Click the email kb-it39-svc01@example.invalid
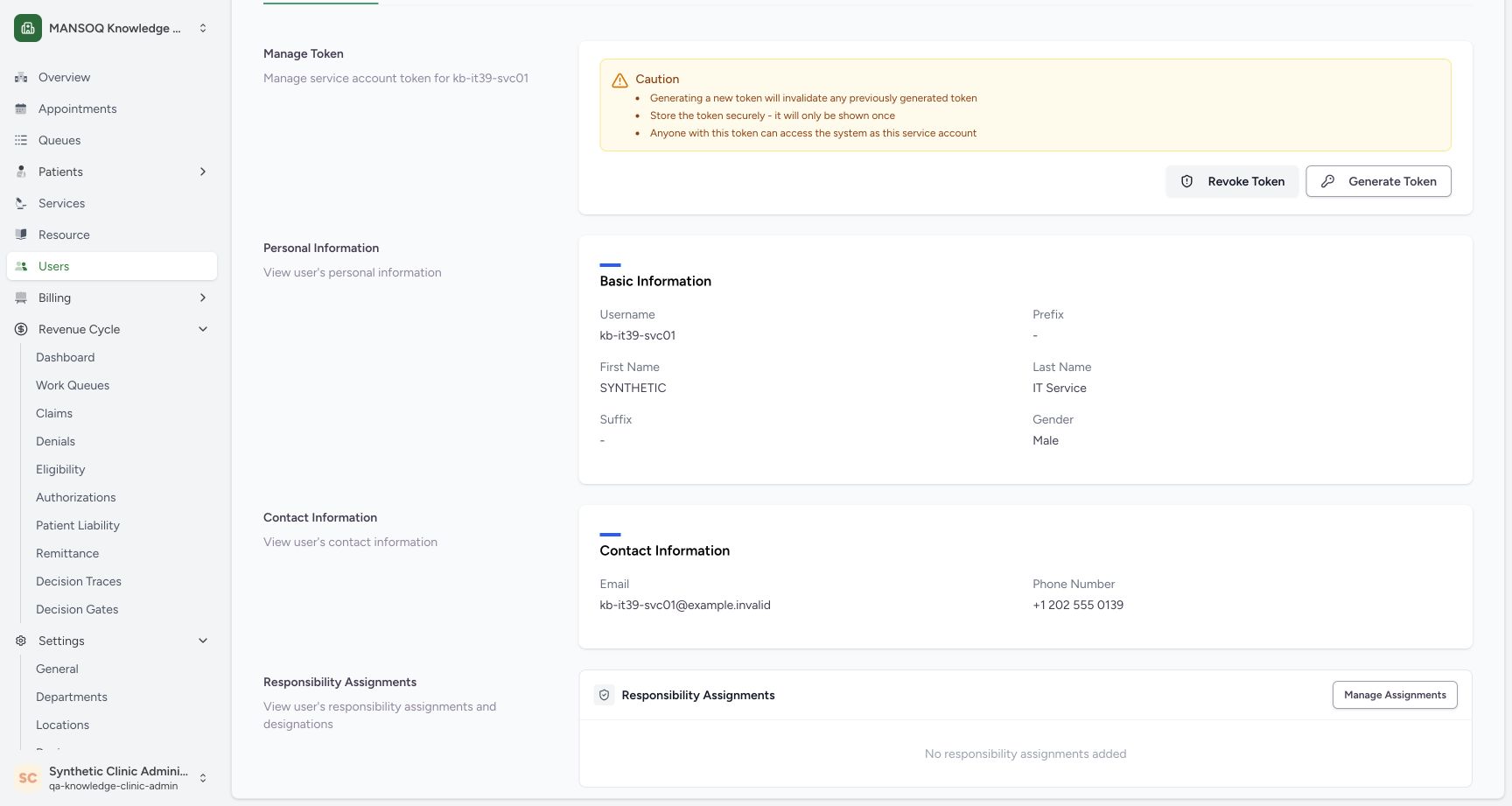 coord(685,605)
